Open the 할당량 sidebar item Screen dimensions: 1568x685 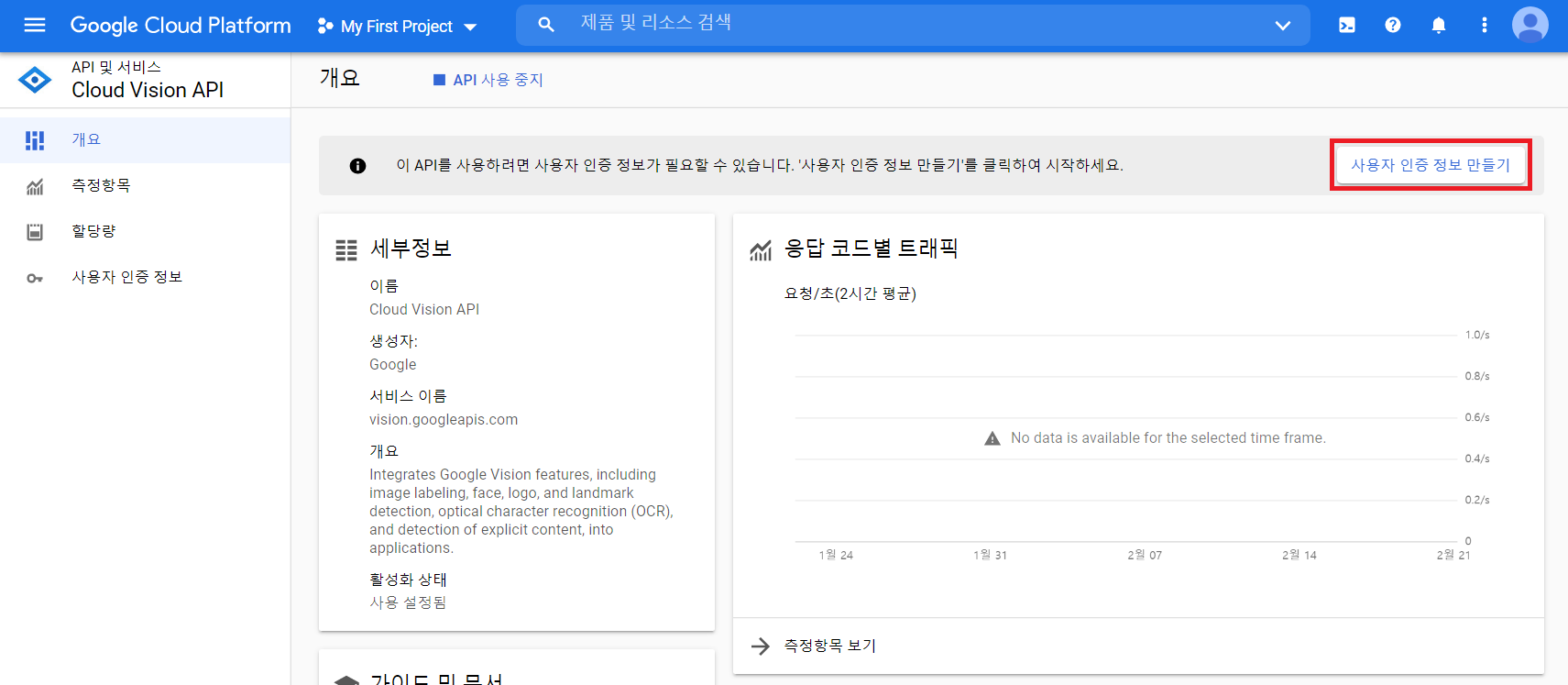[145, 231]
